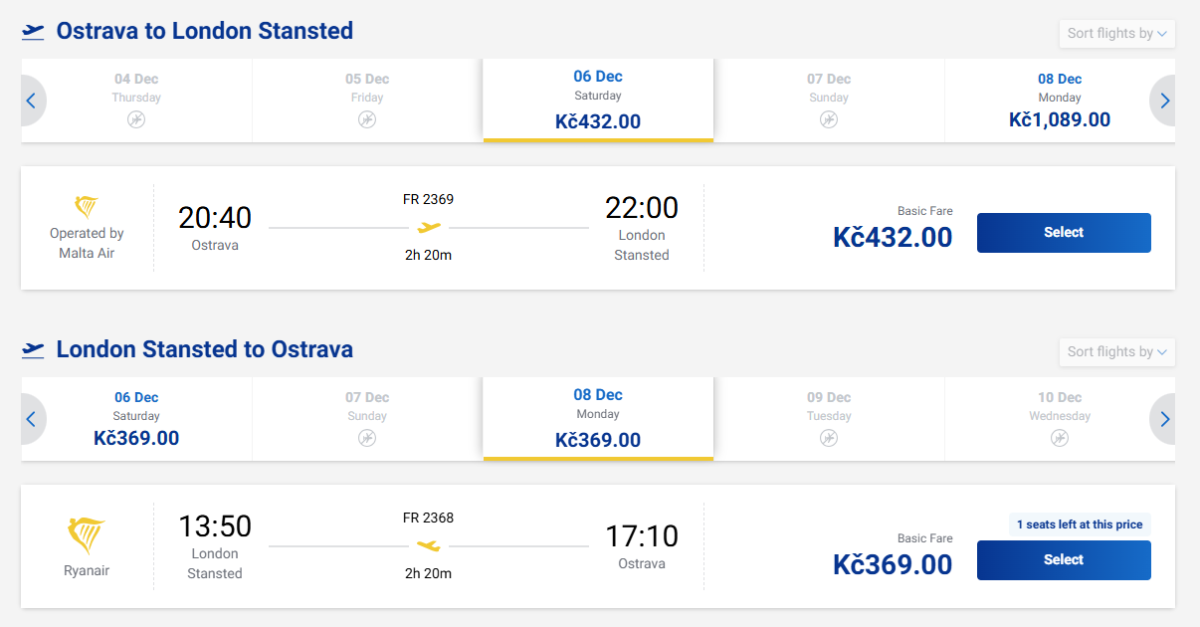Choose 08 Dec Monday outbound at Kč1,089.00
This screenshot has width=1200, height=627.
point(1059,100)
